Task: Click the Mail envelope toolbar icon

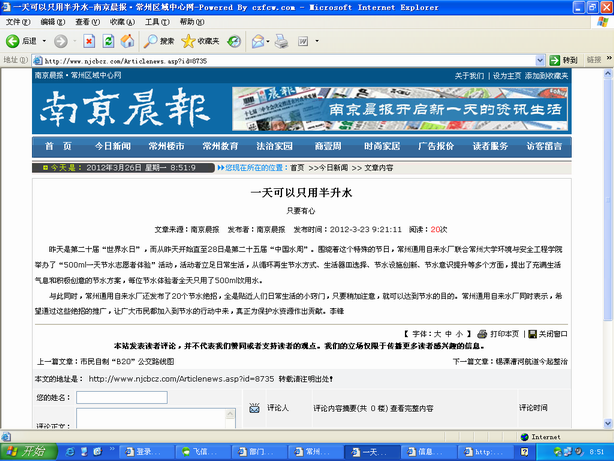Action: coord(257,41)
